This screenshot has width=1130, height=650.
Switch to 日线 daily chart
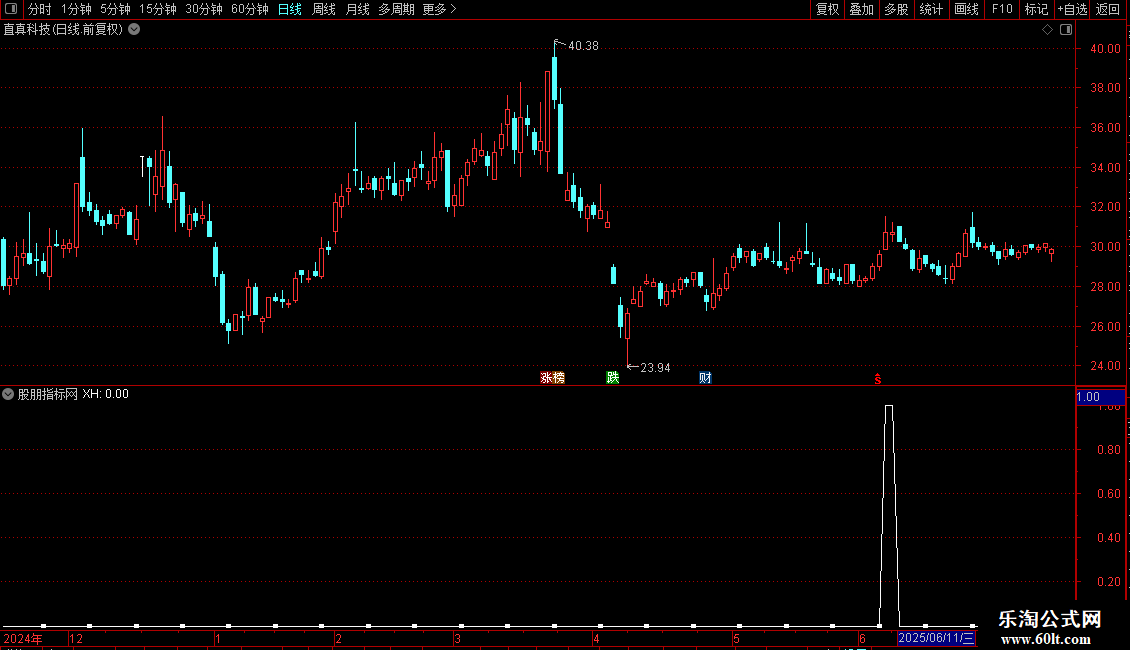tap(290, 9)
